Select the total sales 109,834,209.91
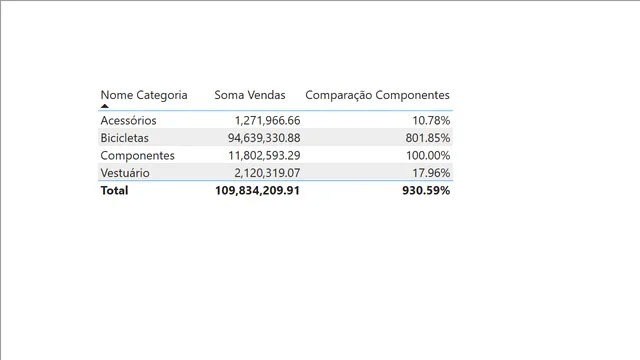Screen dimensions: 640x360 pyautogui.click(x=258, y=191)
